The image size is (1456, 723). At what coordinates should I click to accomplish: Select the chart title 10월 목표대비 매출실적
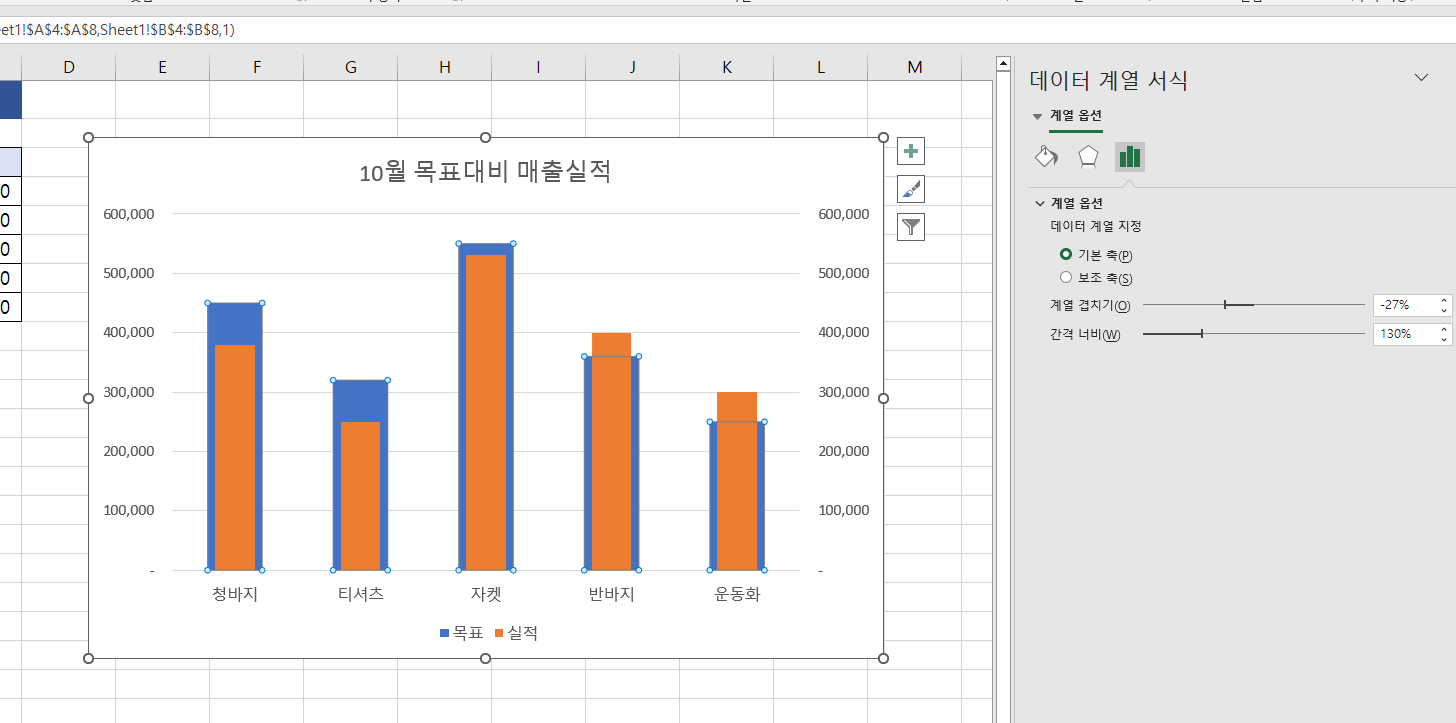pos(485,172)
